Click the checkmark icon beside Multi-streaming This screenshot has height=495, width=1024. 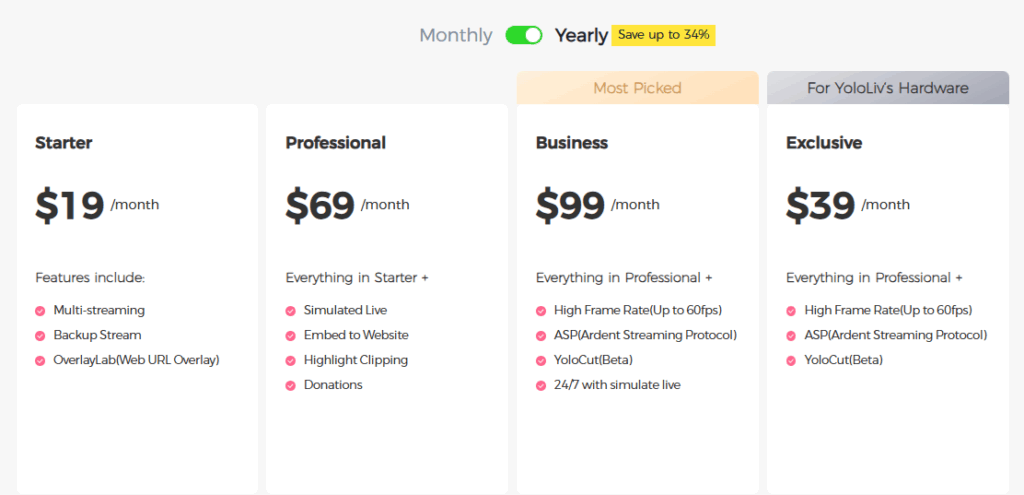pos(40,311)
